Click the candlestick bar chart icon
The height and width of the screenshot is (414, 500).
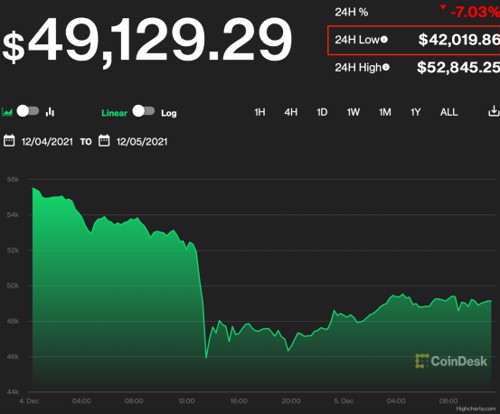tap(50, 112)
